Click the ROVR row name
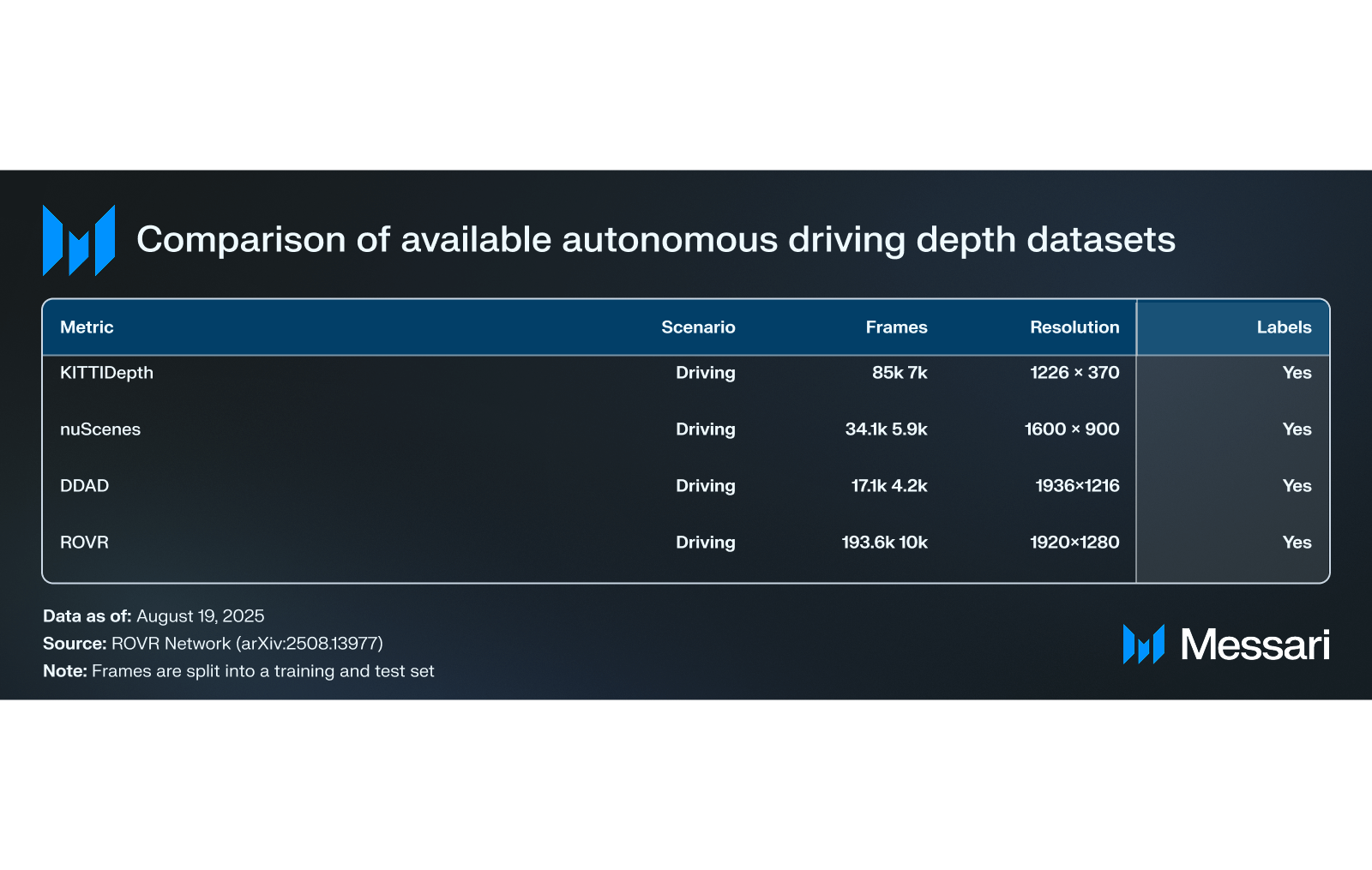This screenshot has width=1372, height=870. coord(84,543)
